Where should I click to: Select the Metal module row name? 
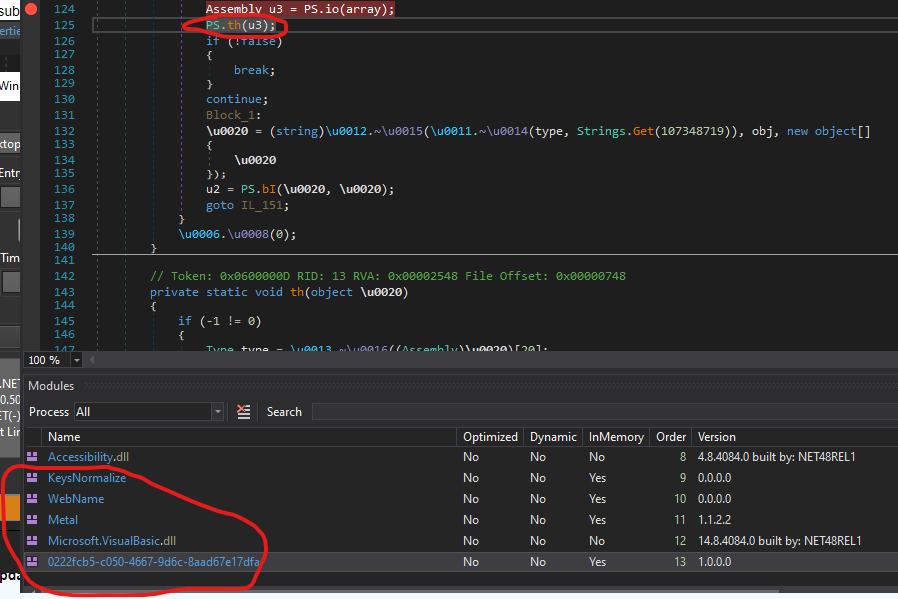[63, 520]
